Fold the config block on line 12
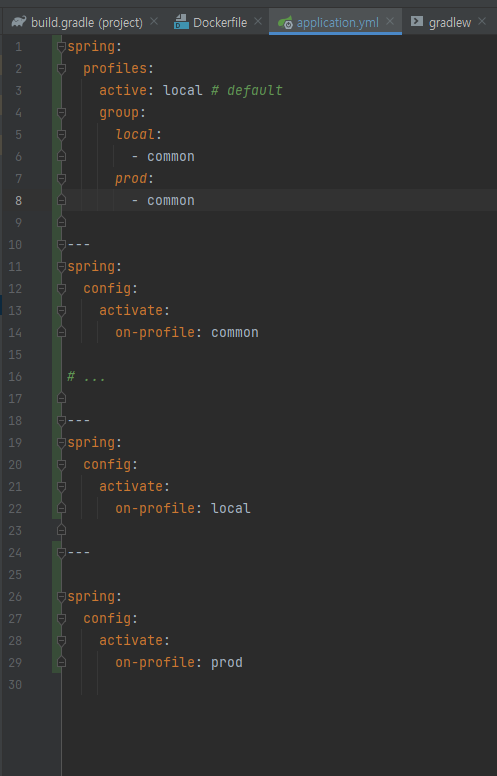The height and width of the screenshot is (776, 497). pos(61,289)
